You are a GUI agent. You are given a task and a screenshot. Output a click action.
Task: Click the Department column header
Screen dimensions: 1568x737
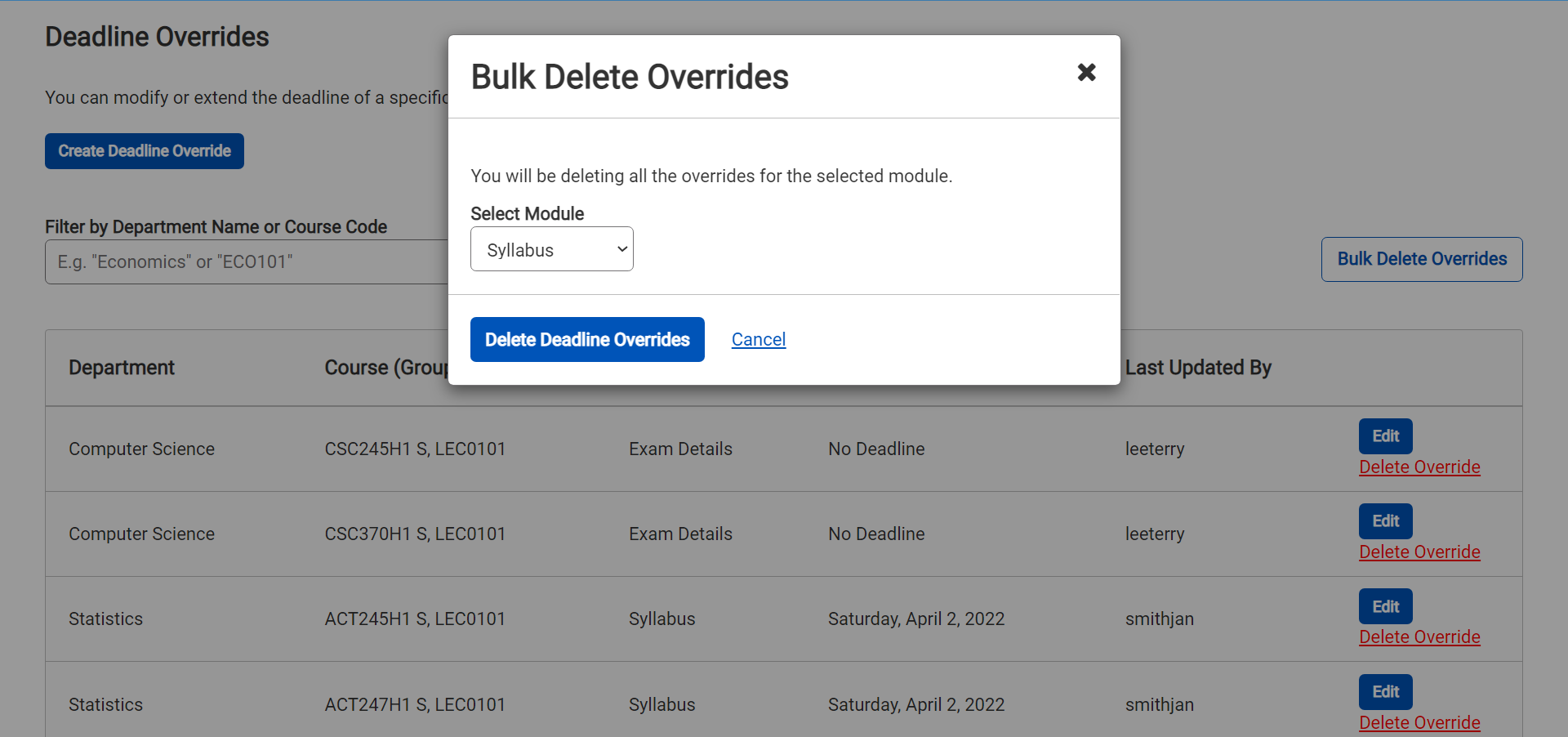[x=122, y=368]
